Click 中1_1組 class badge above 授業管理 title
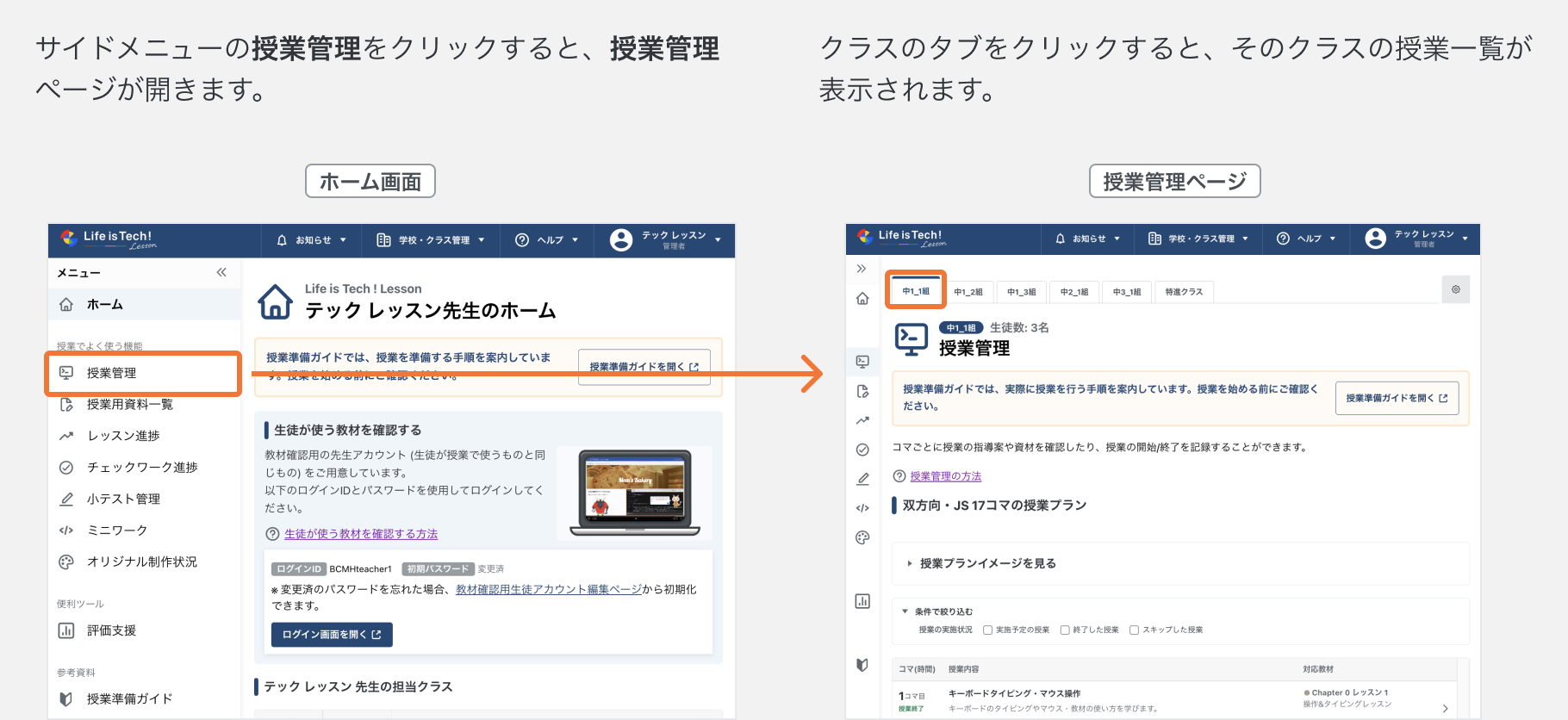Image resolution: width=1568 pixels, height=720 pixels. 961,328
